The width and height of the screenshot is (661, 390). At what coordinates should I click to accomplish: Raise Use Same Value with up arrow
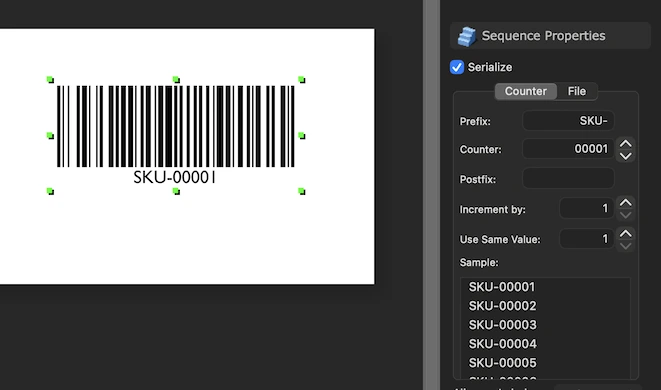click(x=626, y=234)
